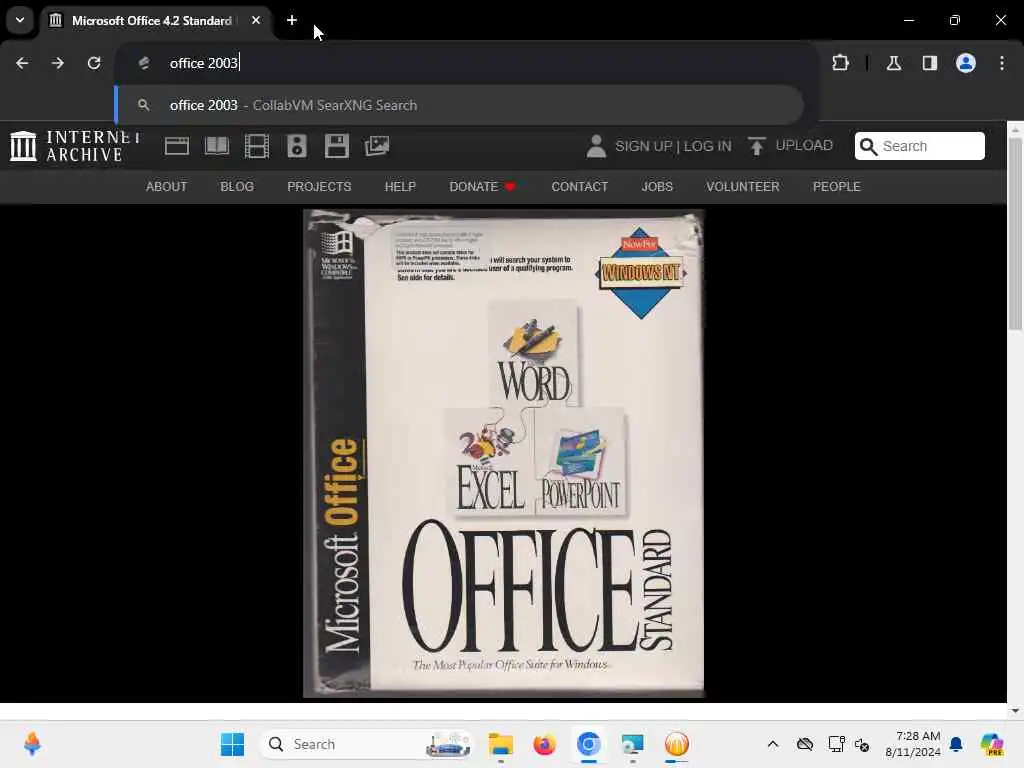Toggle the browser side panel

tap(930, 63)
